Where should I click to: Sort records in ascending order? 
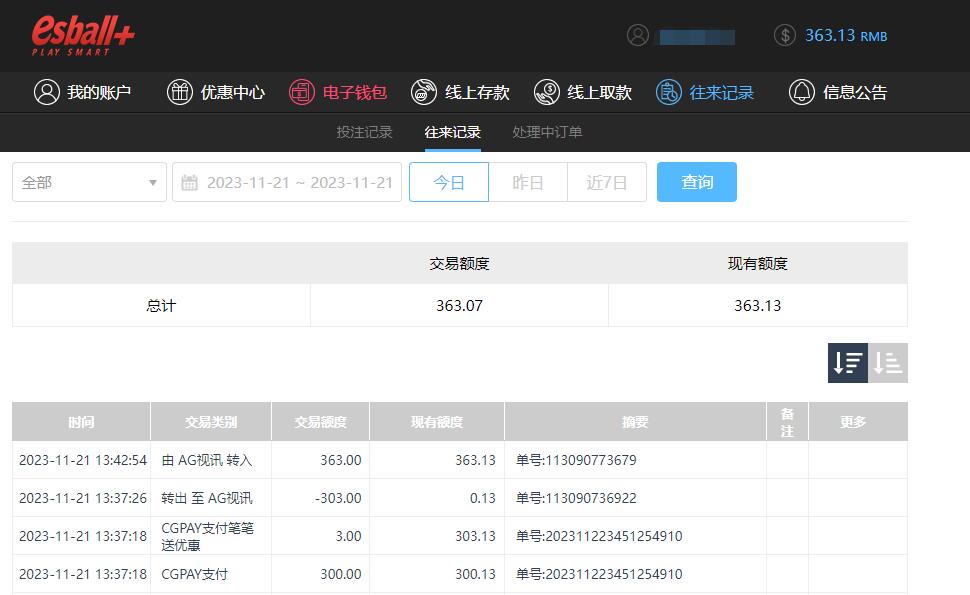point(888,363)
